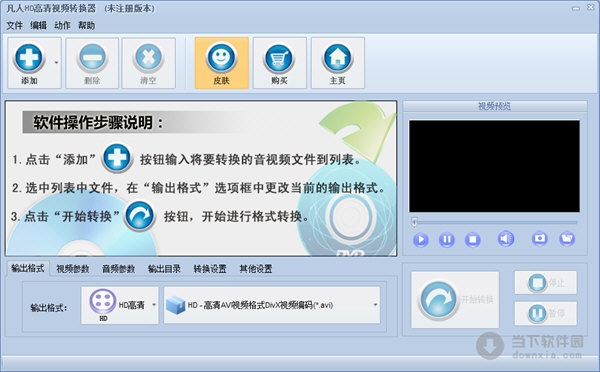
Task: Select the 输出格式 tab
Action: (x=28, y=268)
